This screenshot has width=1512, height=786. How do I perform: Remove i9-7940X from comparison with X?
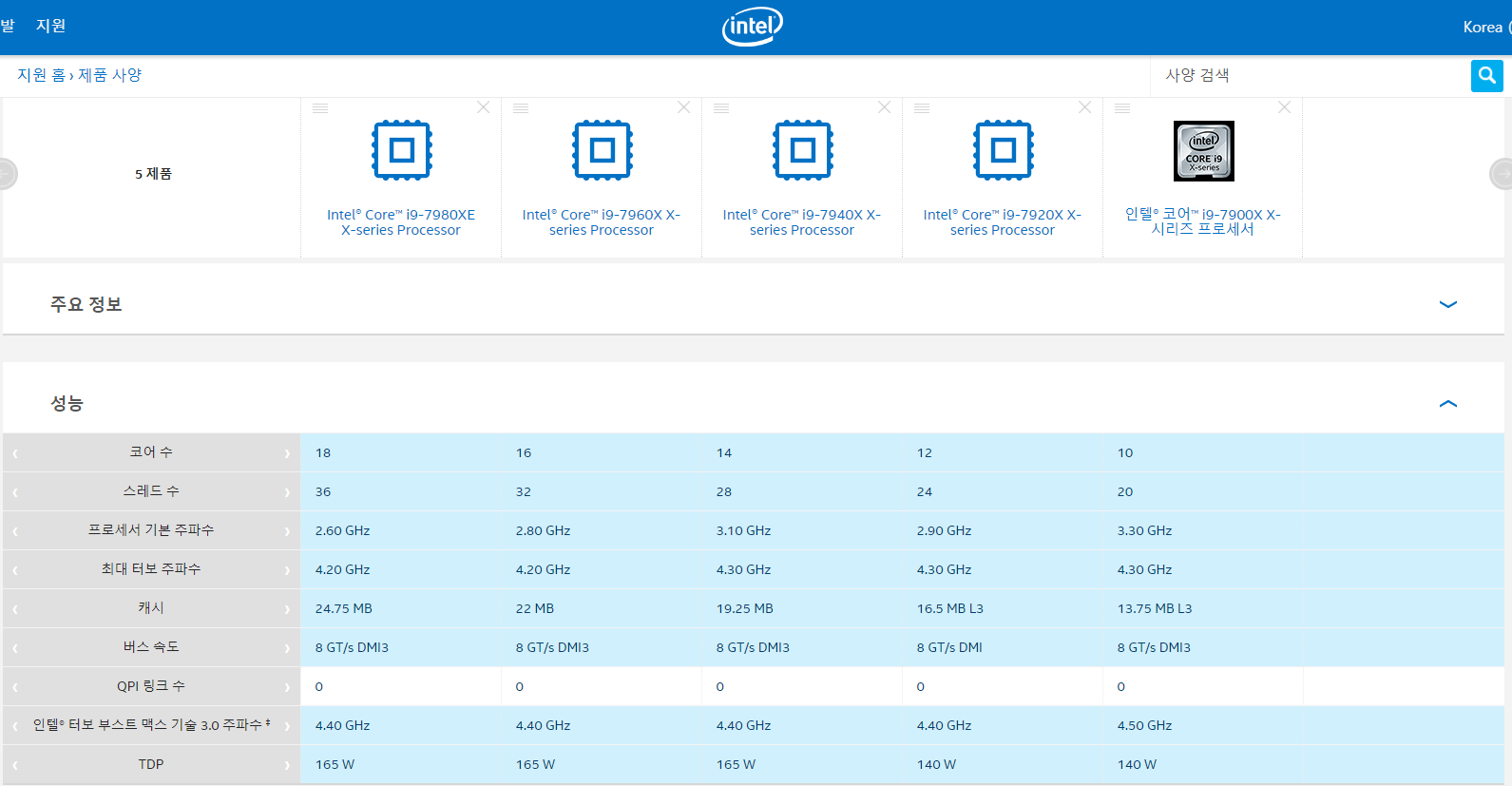(x=885, y=107)
